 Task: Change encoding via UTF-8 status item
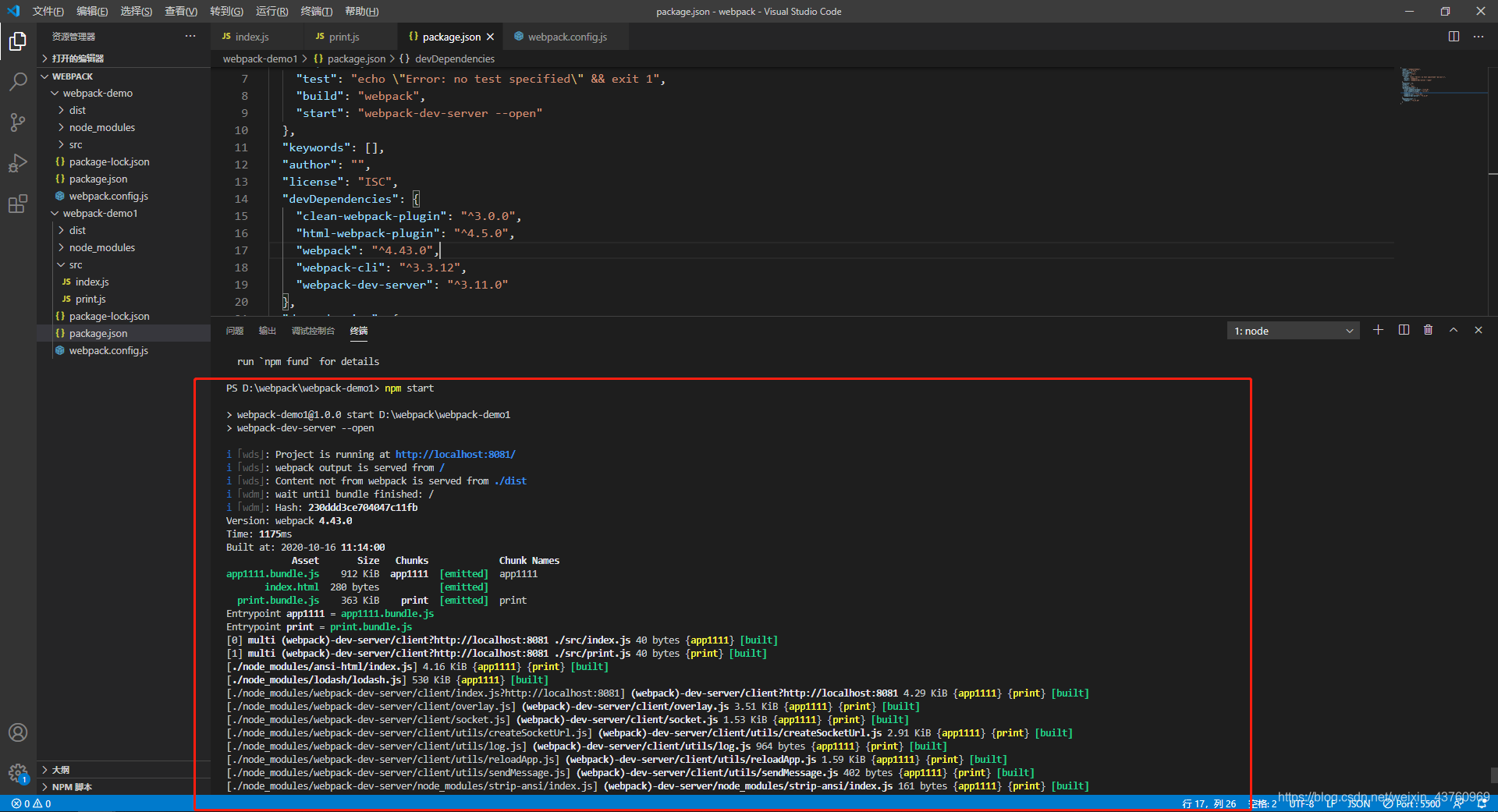(x=1301, y=803)
